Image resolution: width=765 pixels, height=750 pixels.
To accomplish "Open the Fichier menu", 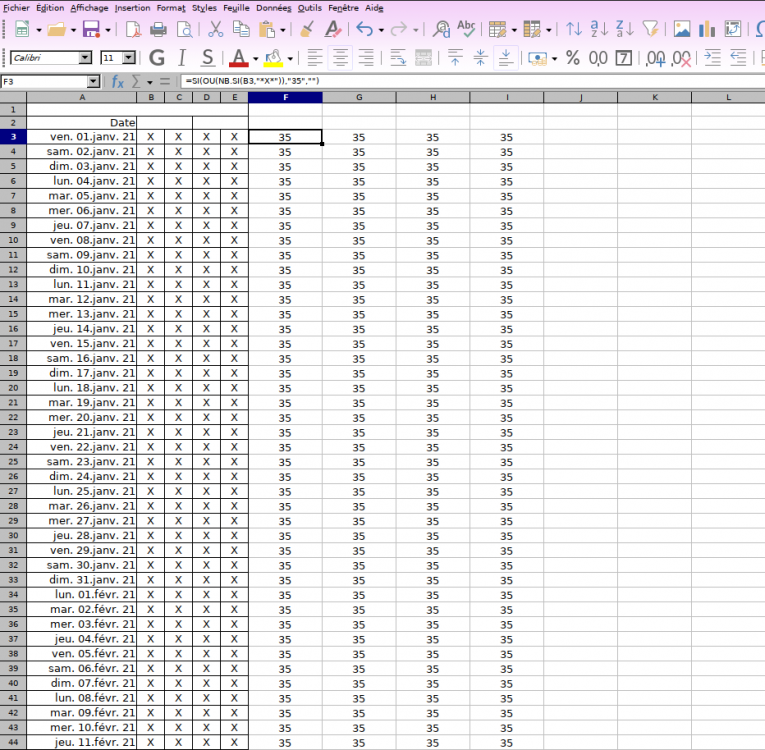I will 16,8.
